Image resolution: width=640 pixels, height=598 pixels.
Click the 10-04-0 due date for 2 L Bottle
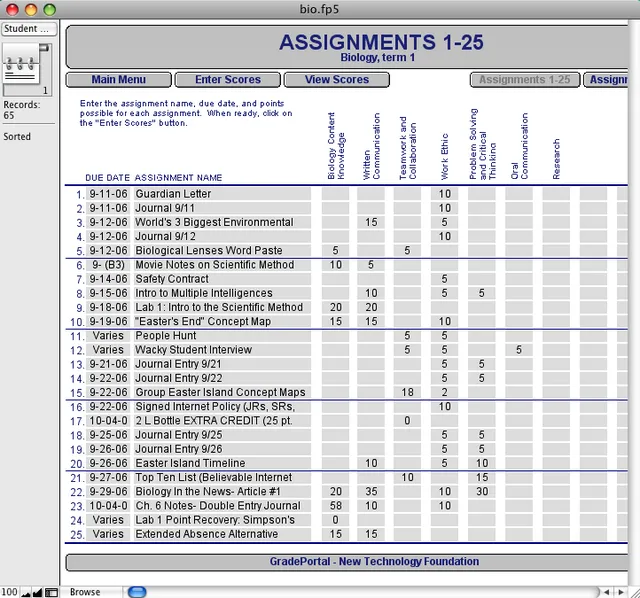click(108, 421)
